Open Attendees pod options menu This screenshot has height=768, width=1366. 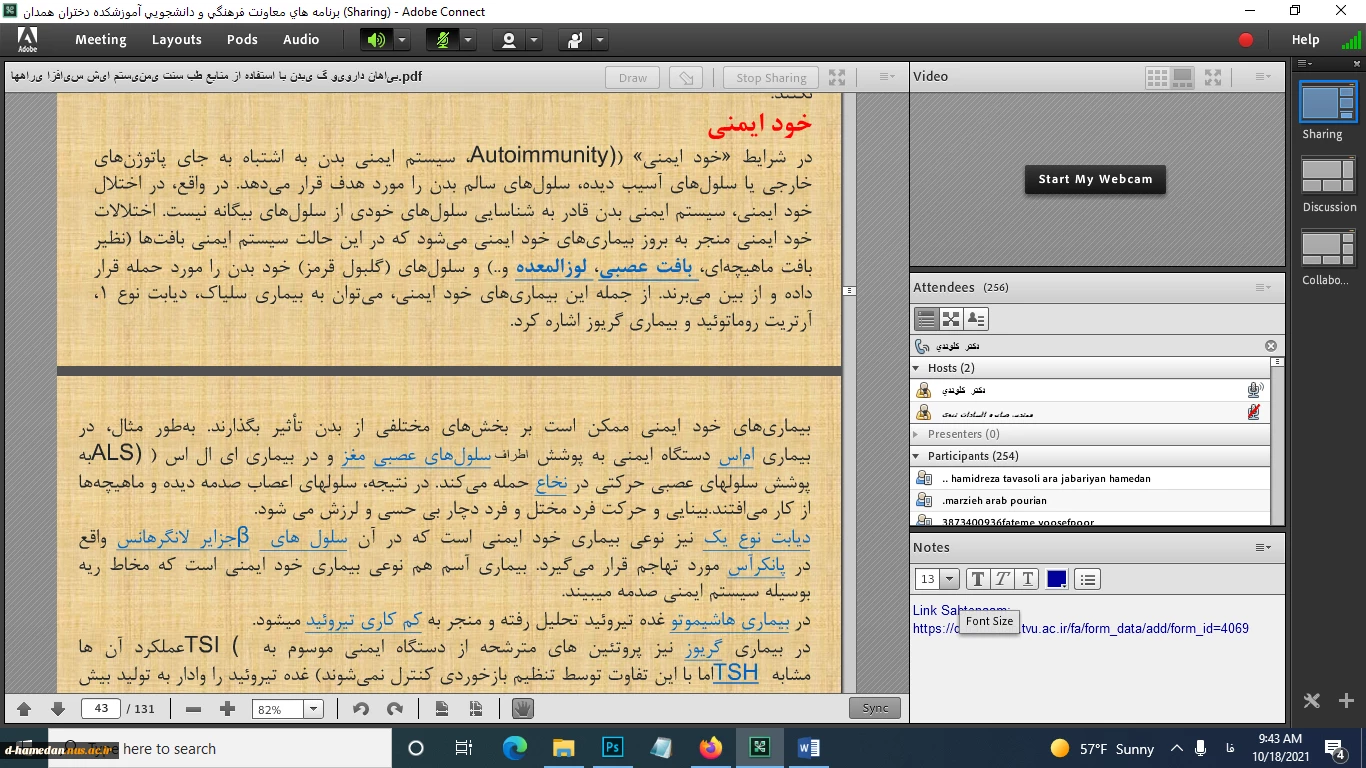click(x=1263, y=288)
